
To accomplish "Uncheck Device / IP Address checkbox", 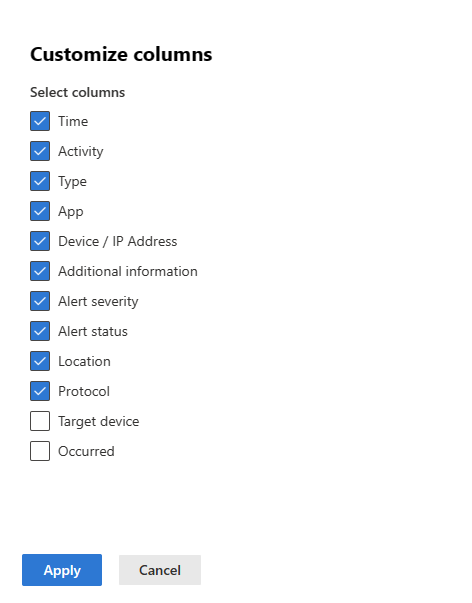I will [x=40, y=241].
